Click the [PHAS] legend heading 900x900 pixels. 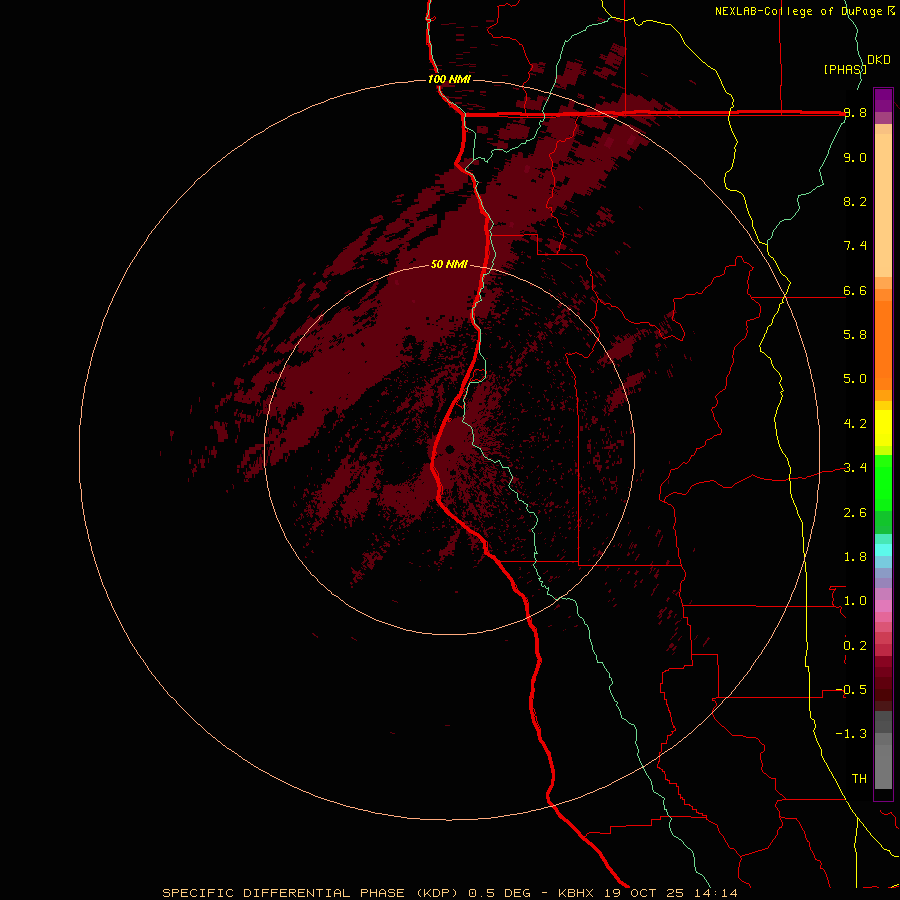coord(845,69)
